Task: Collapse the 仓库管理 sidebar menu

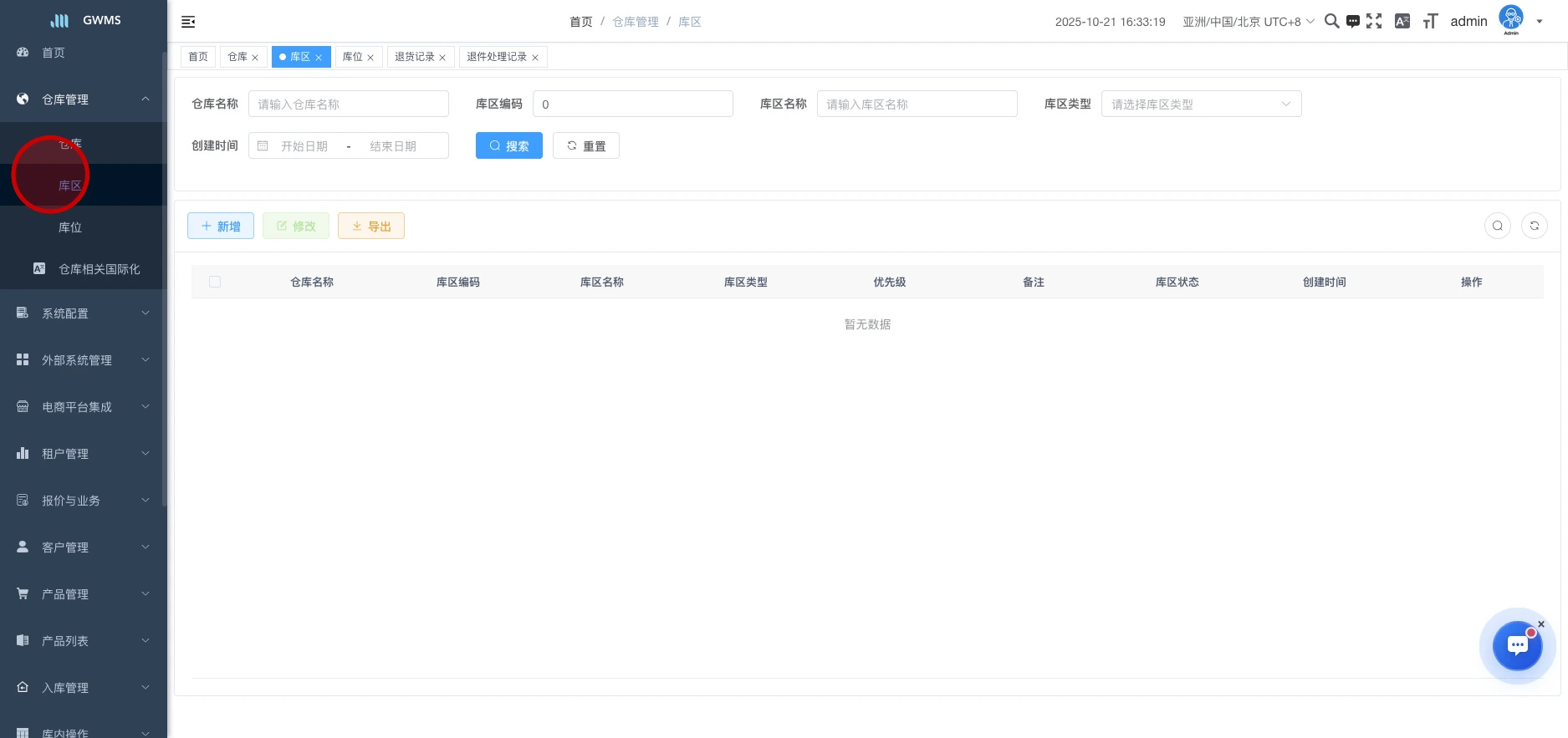Action: coord(84,99)
